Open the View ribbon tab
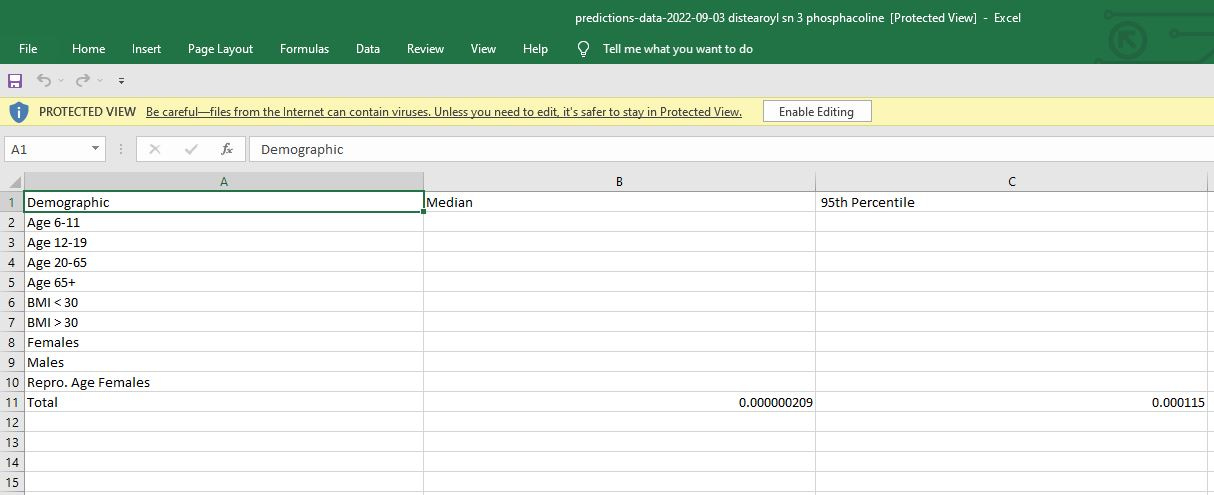1214x495 pixels. [x=483, y=48]
